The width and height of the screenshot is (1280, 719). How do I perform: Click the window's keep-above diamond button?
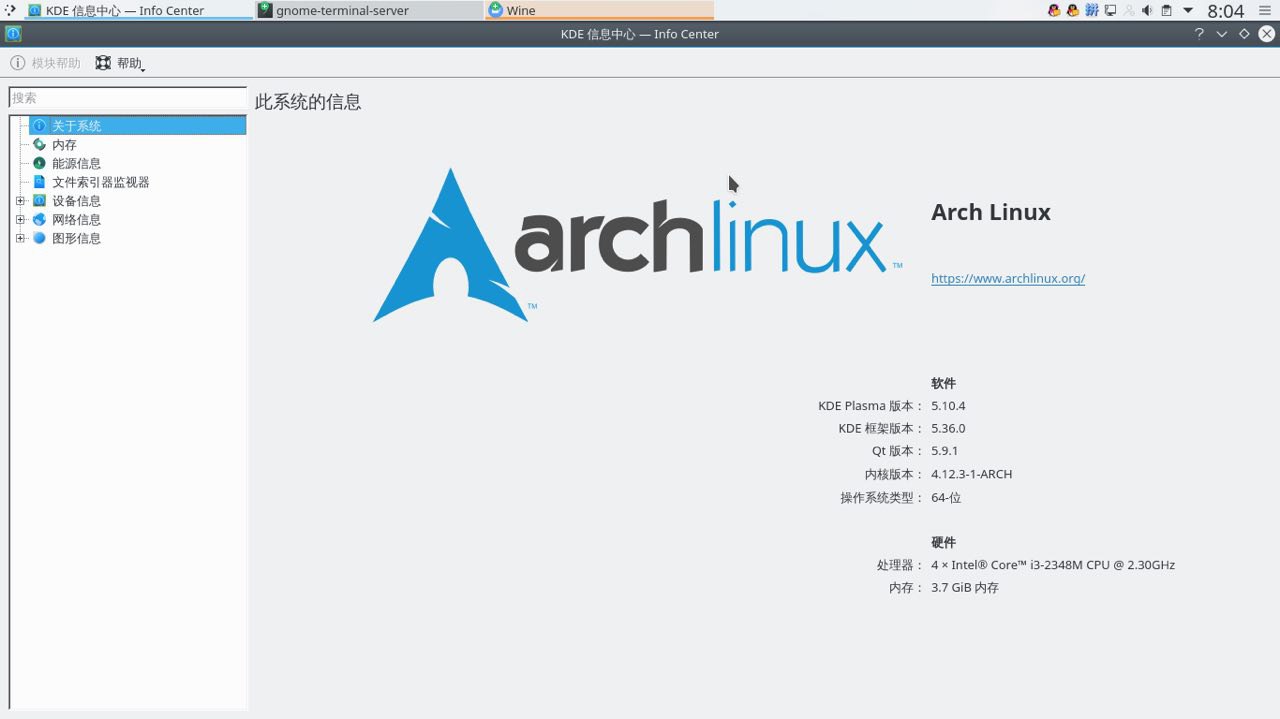(1244, 34)
